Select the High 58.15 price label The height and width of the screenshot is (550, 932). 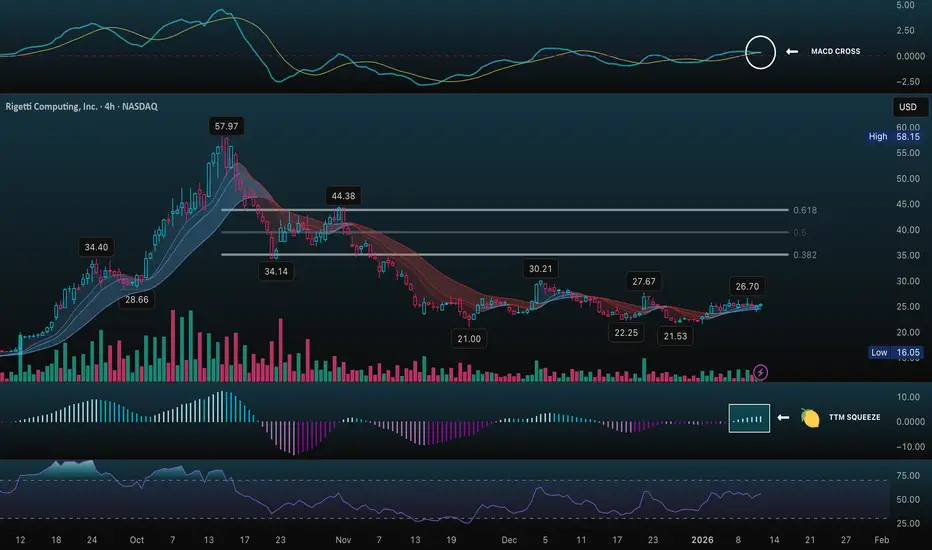click(x=894, y=136)
